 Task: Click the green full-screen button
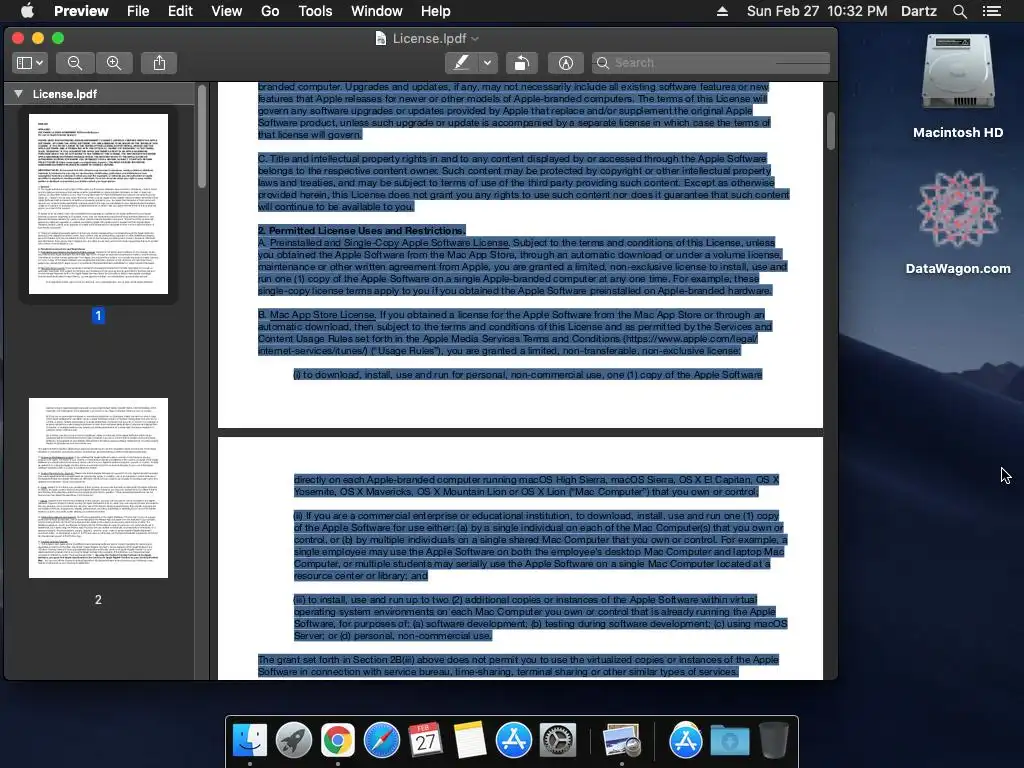click(58, 38)
